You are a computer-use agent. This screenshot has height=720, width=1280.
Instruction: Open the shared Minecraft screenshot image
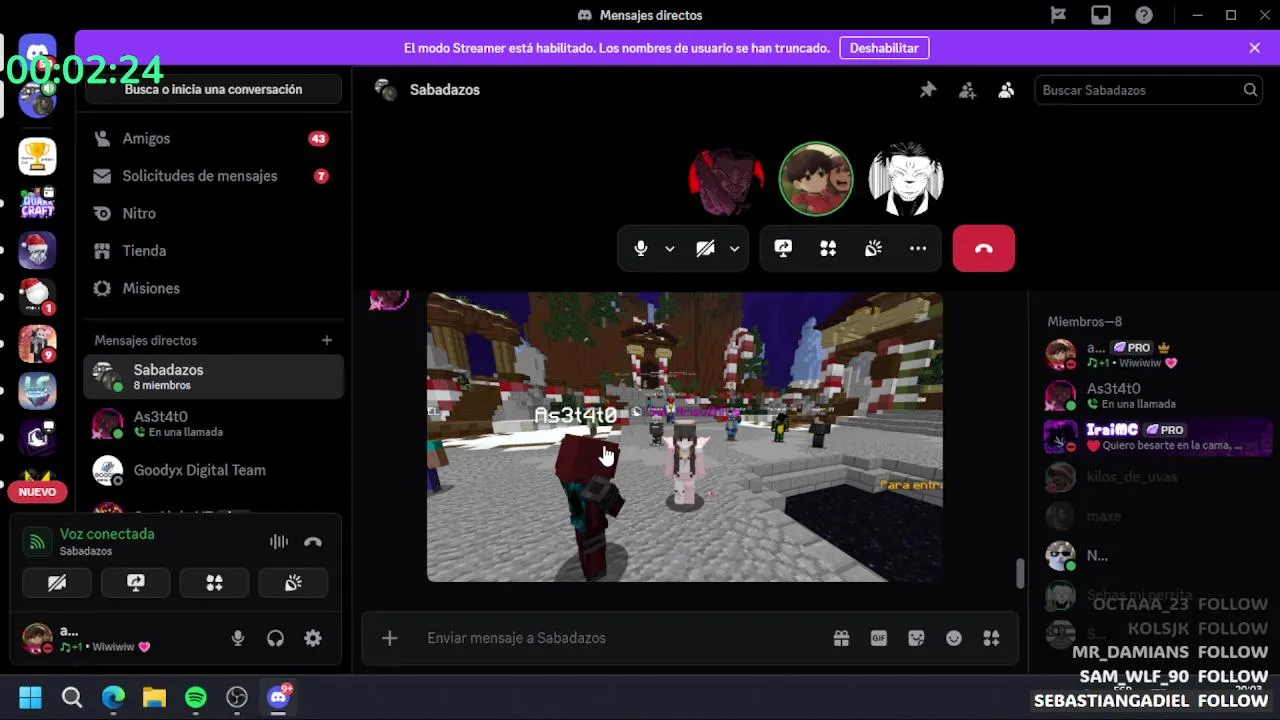click(684, 437)
